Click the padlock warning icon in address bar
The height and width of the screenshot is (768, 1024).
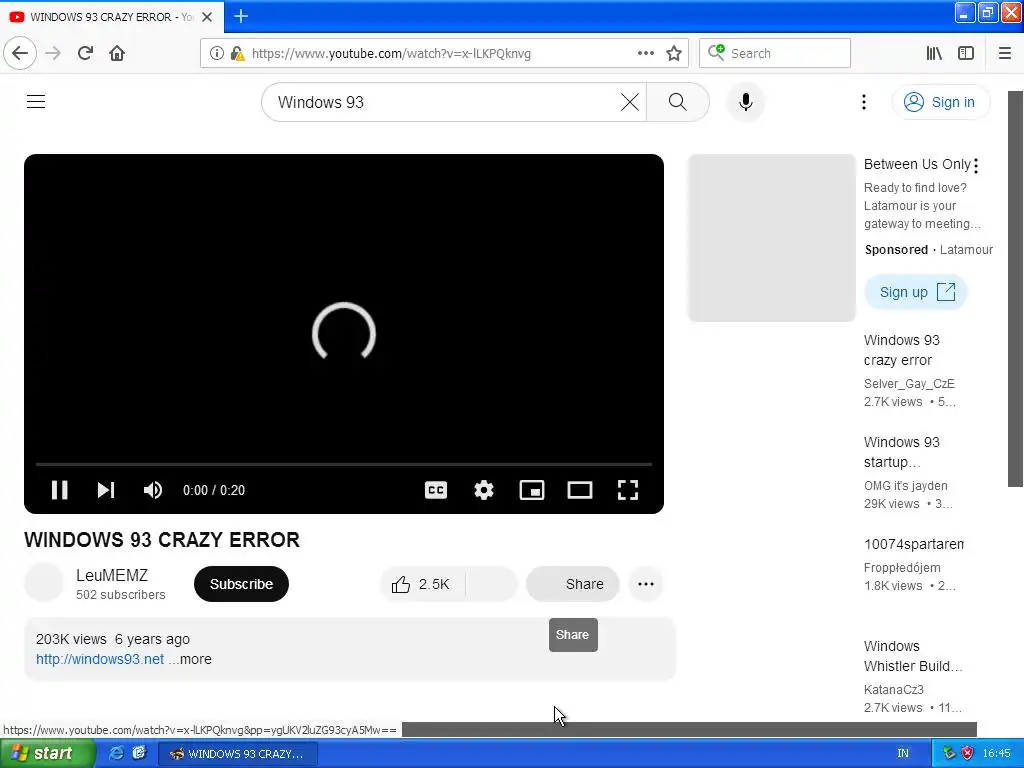[237, 53]
